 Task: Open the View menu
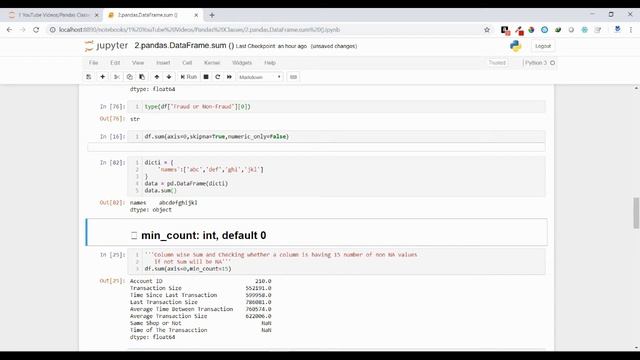pyautogui.click(x=138, y=62)
